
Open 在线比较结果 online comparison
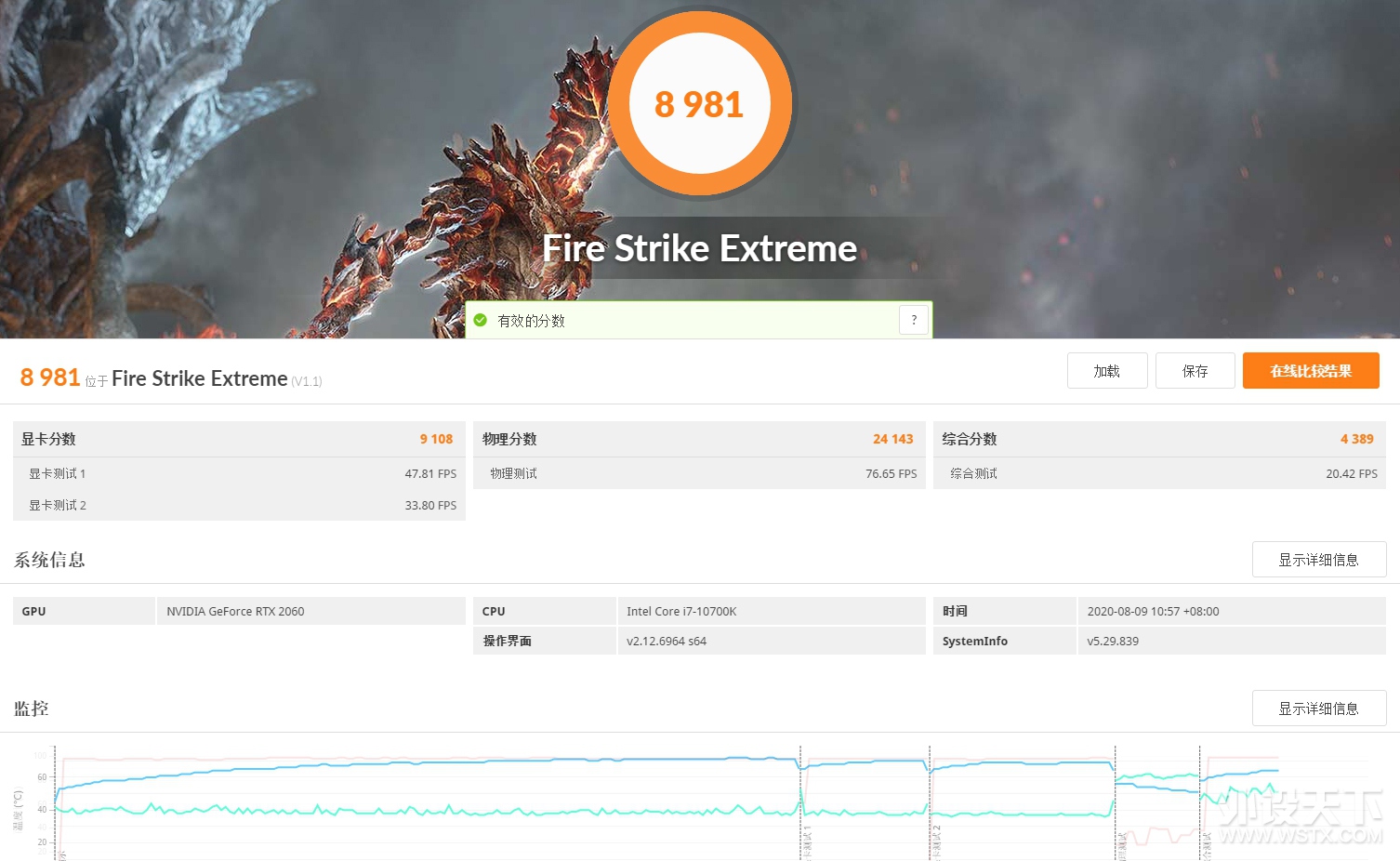pos(1311,371)
